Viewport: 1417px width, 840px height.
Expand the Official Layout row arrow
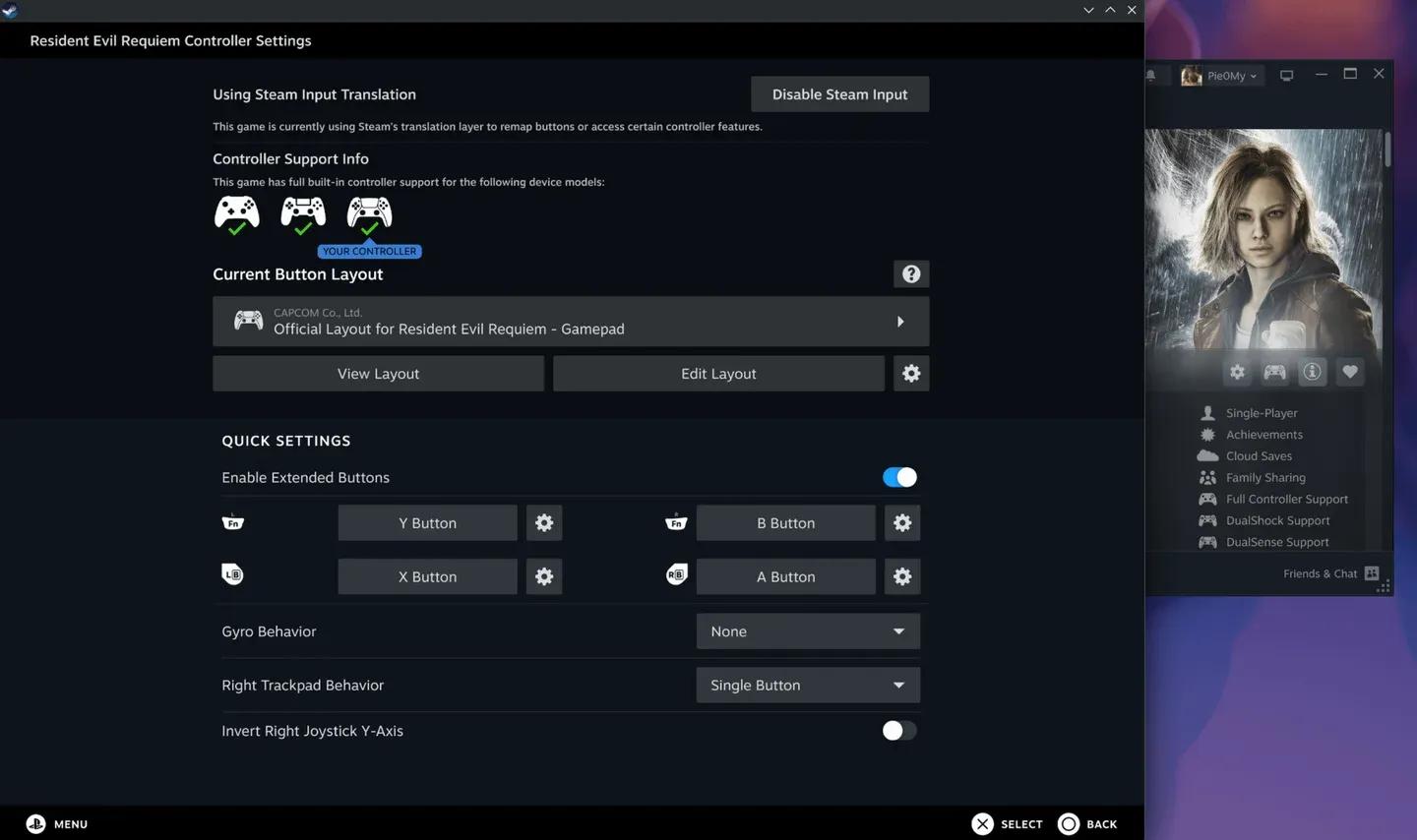coord(899,322)
